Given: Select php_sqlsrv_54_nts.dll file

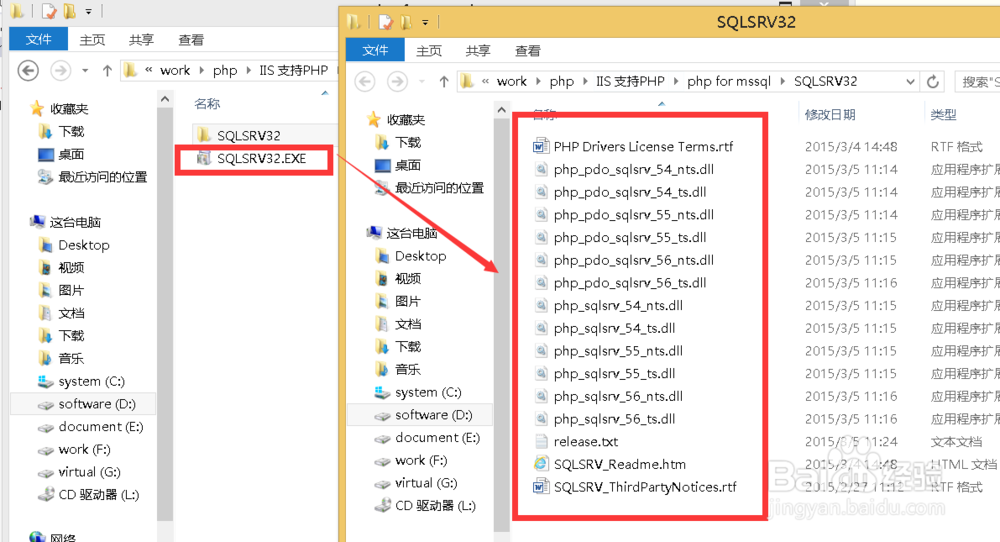Looking at the screenshot, I should [617, 305].
